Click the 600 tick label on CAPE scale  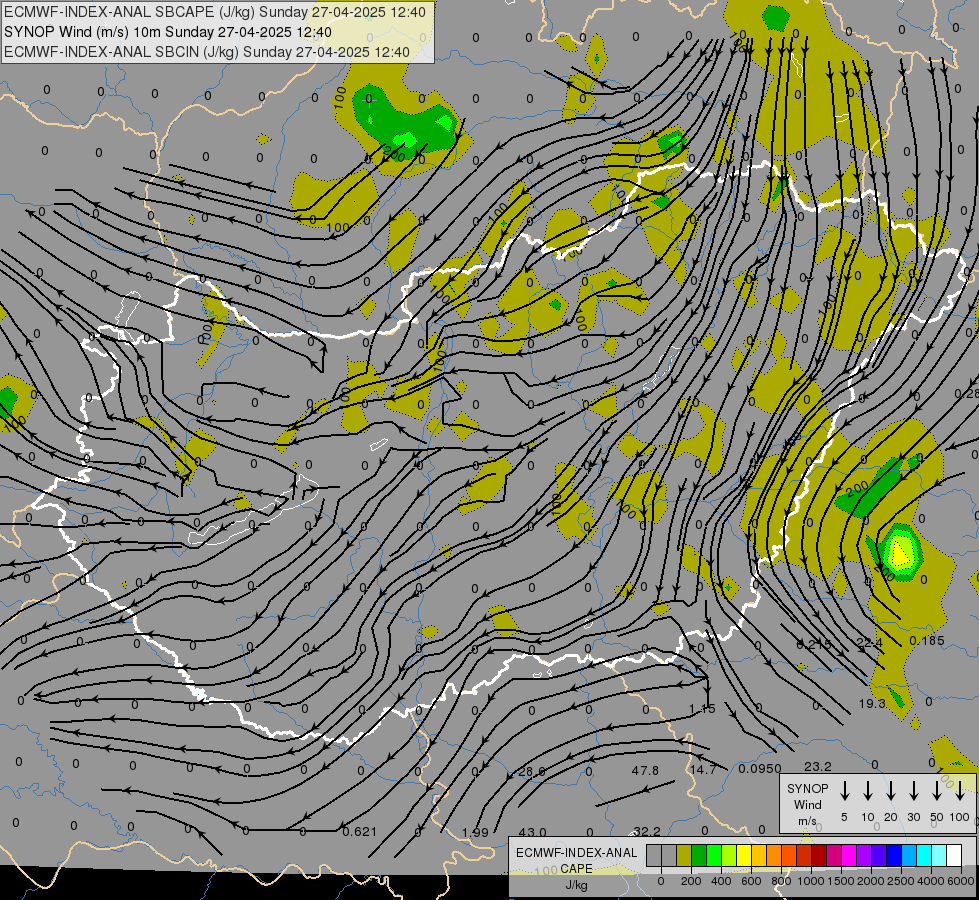pos(751,881)
